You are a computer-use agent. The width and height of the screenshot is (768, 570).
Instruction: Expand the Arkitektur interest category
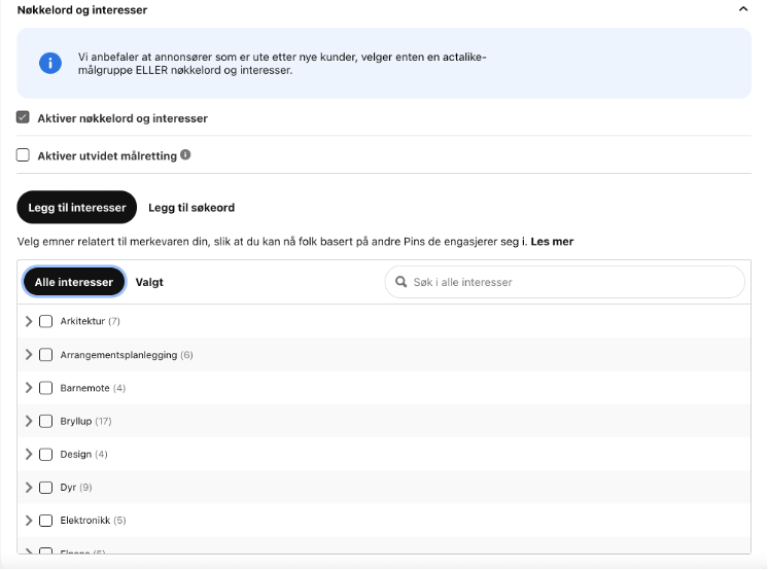click(x=28, y=321)
